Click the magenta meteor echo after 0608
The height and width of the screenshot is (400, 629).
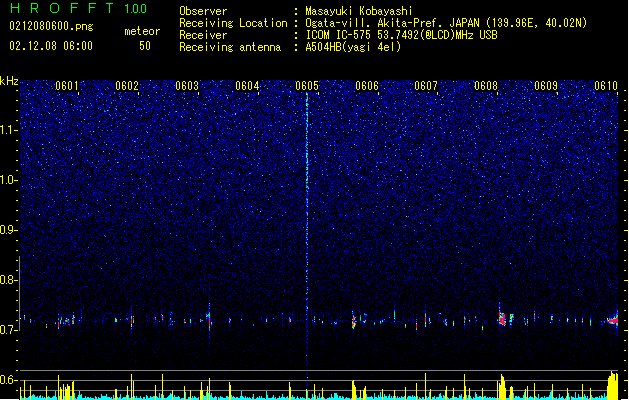(x=502, y=319)
